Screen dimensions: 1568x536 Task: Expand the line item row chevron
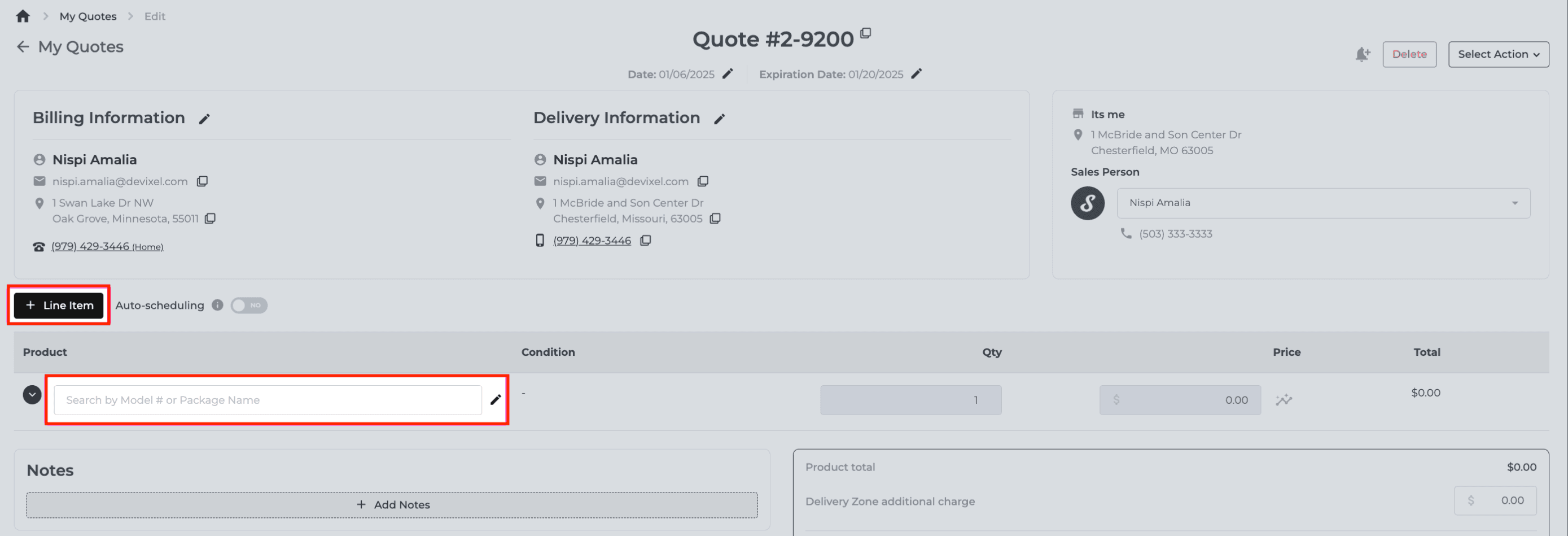coord(32,395)
